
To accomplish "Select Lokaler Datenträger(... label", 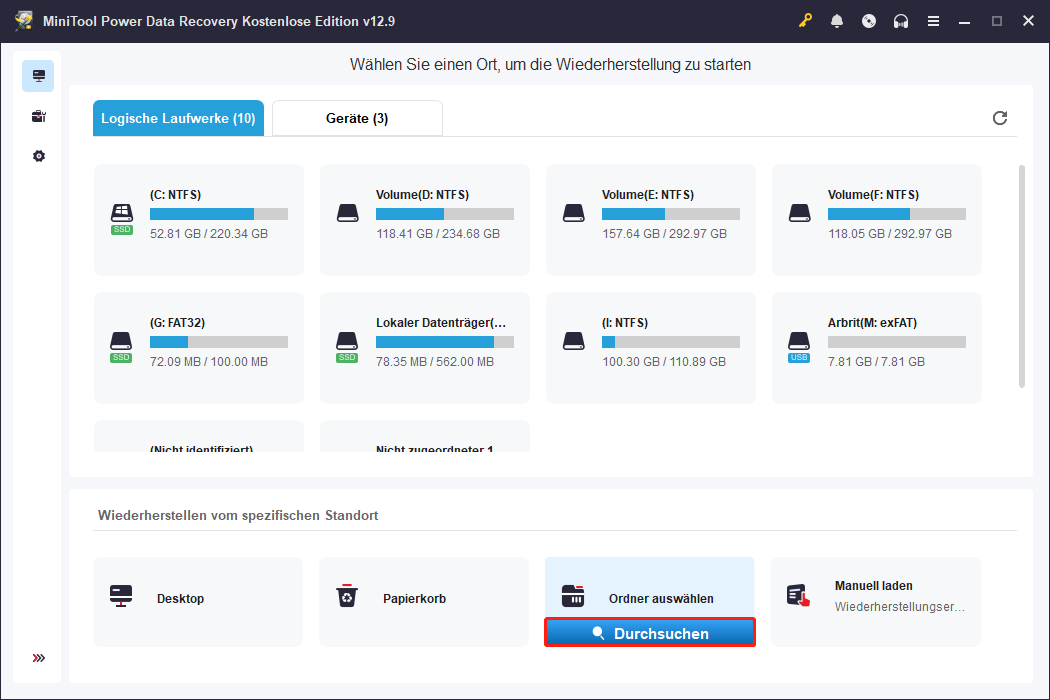I will tap(441, 323).
